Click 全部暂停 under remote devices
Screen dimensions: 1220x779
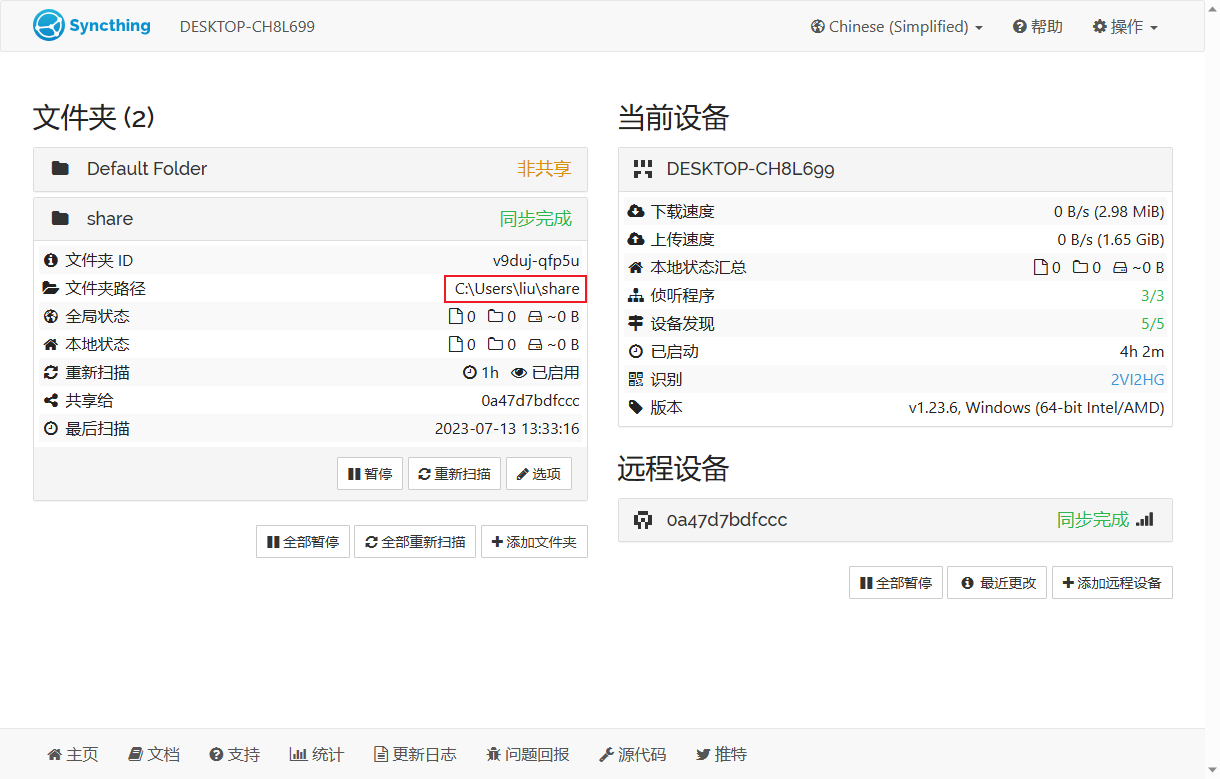click(x=896, y=583)
